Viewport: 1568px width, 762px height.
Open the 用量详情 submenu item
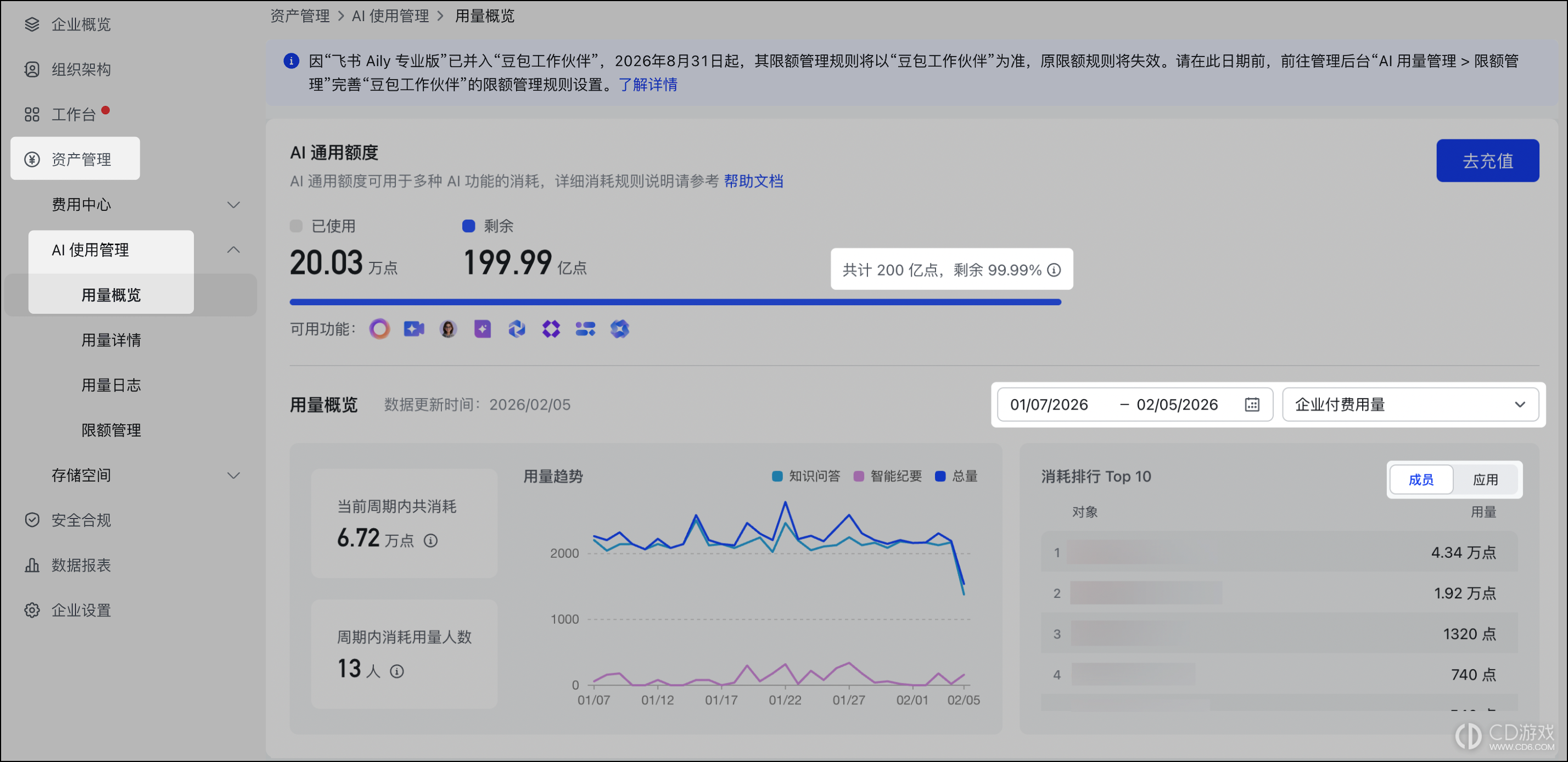pos(111,340)
